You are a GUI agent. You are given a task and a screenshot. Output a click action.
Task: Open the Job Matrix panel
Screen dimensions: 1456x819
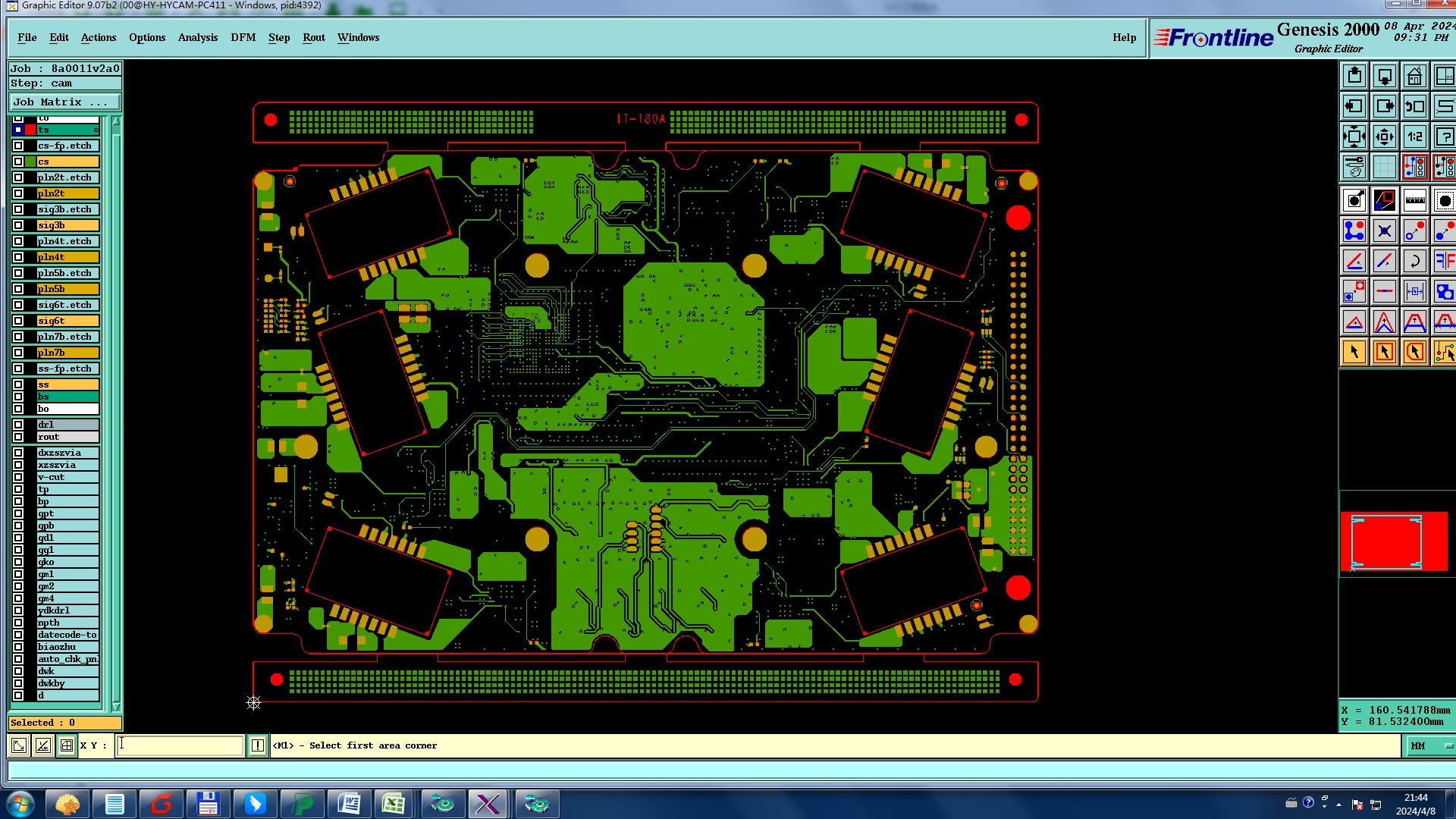64,102
